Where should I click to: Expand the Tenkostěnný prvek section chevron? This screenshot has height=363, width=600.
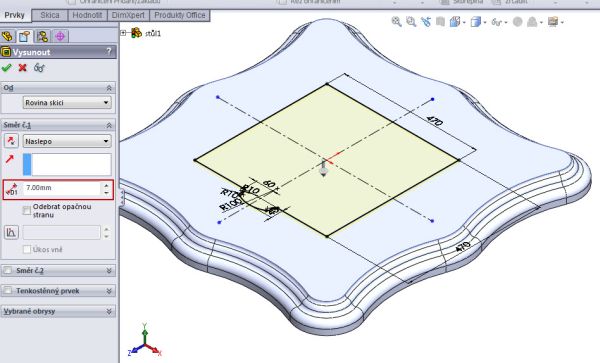click(x=109, y=291)
